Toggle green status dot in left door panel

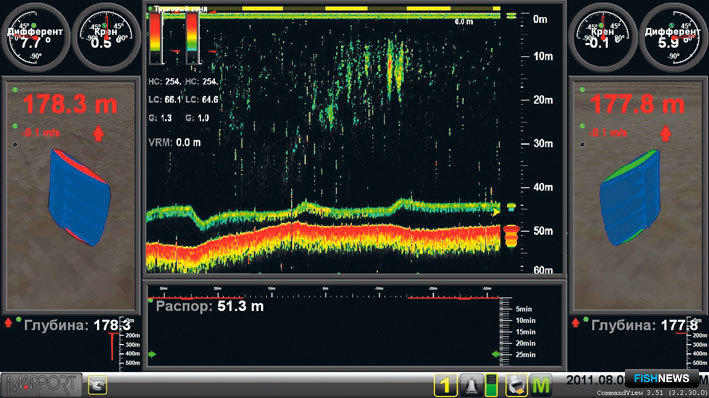[x=15, y=90]
